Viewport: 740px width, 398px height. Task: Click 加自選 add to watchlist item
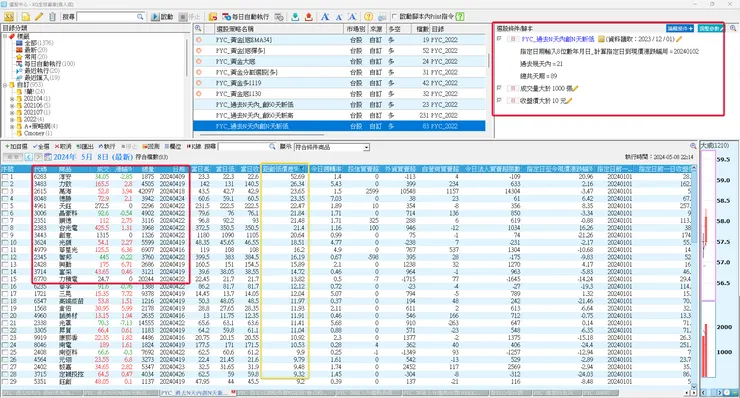click(17, 147)
